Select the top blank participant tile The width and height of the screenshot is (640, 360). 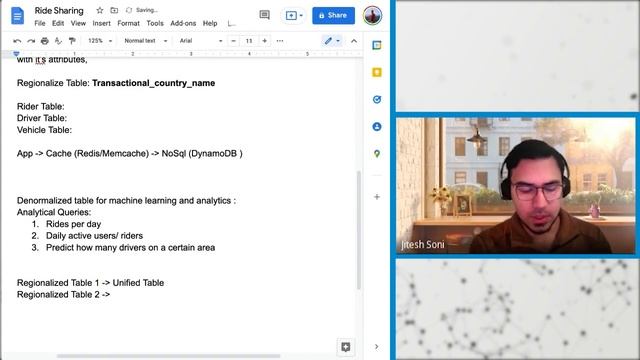(518, 56)
